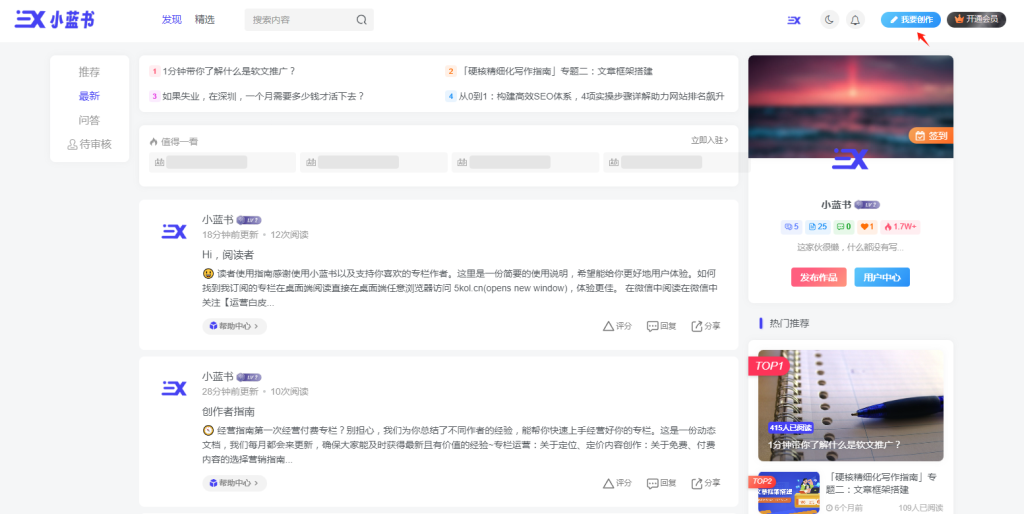The width and height of the screenshot is (1024, 514).
Task: Open headline 如果失业，在深圳
Action: pos(263,96)
